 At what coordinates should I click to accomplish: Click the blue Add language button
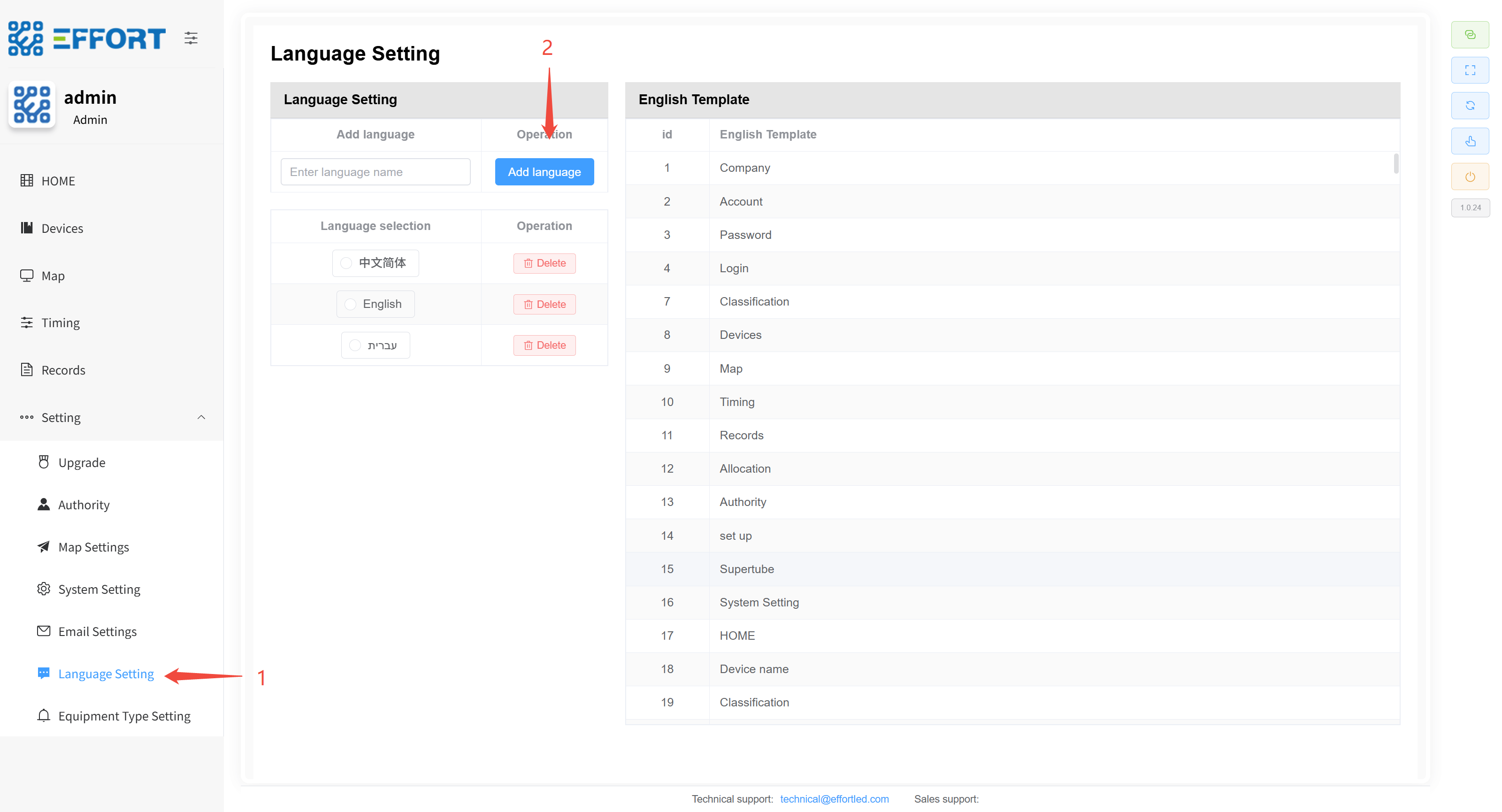(544, 172)
